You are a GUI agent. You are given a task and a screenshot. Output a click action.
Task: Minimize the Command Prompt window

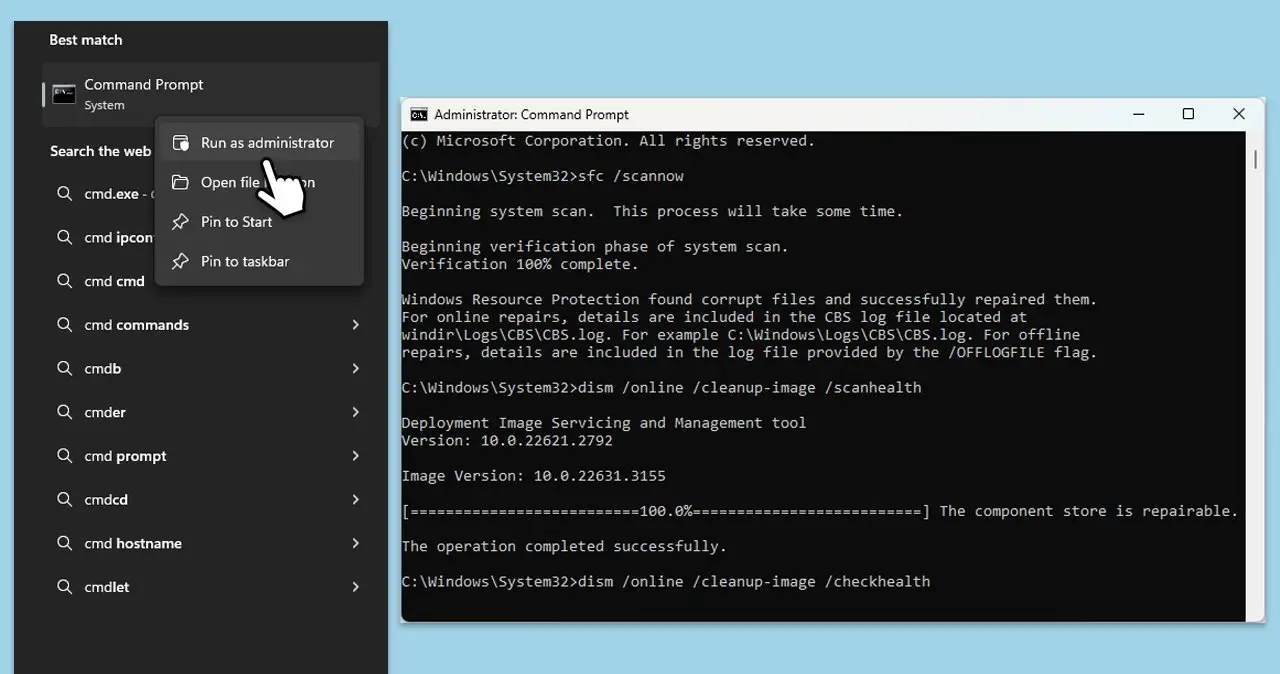point(1138,114)
